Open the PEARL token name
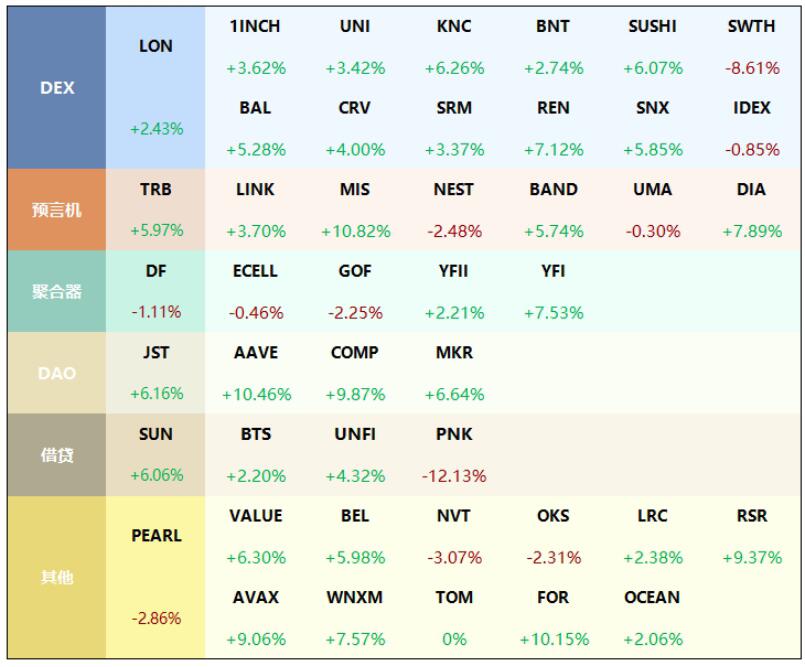The height and width of the screenshot is (667, 805). [156, 536]
